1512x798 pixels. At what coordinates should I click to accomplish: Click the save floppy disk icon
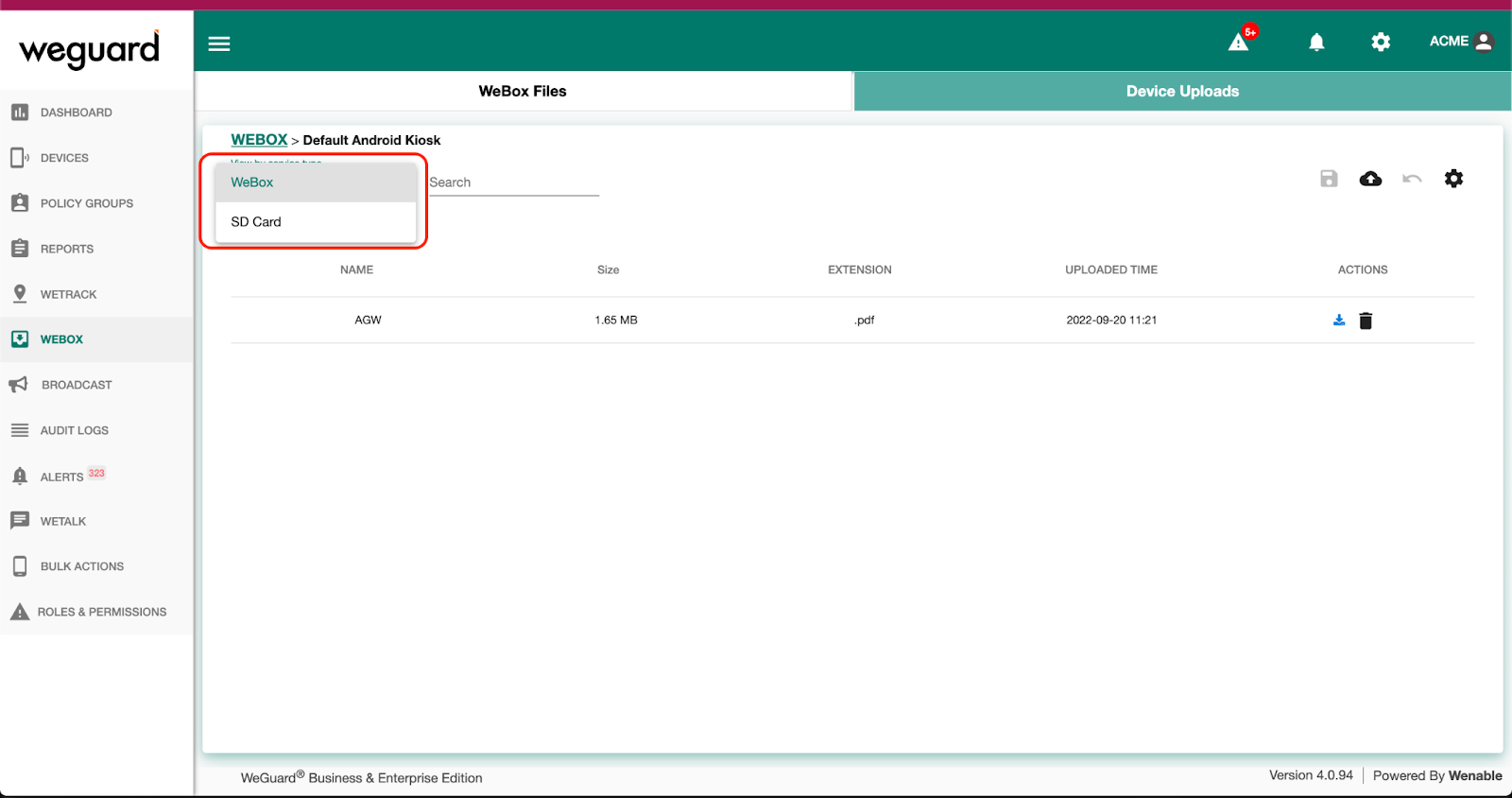tap(1329, 179)
